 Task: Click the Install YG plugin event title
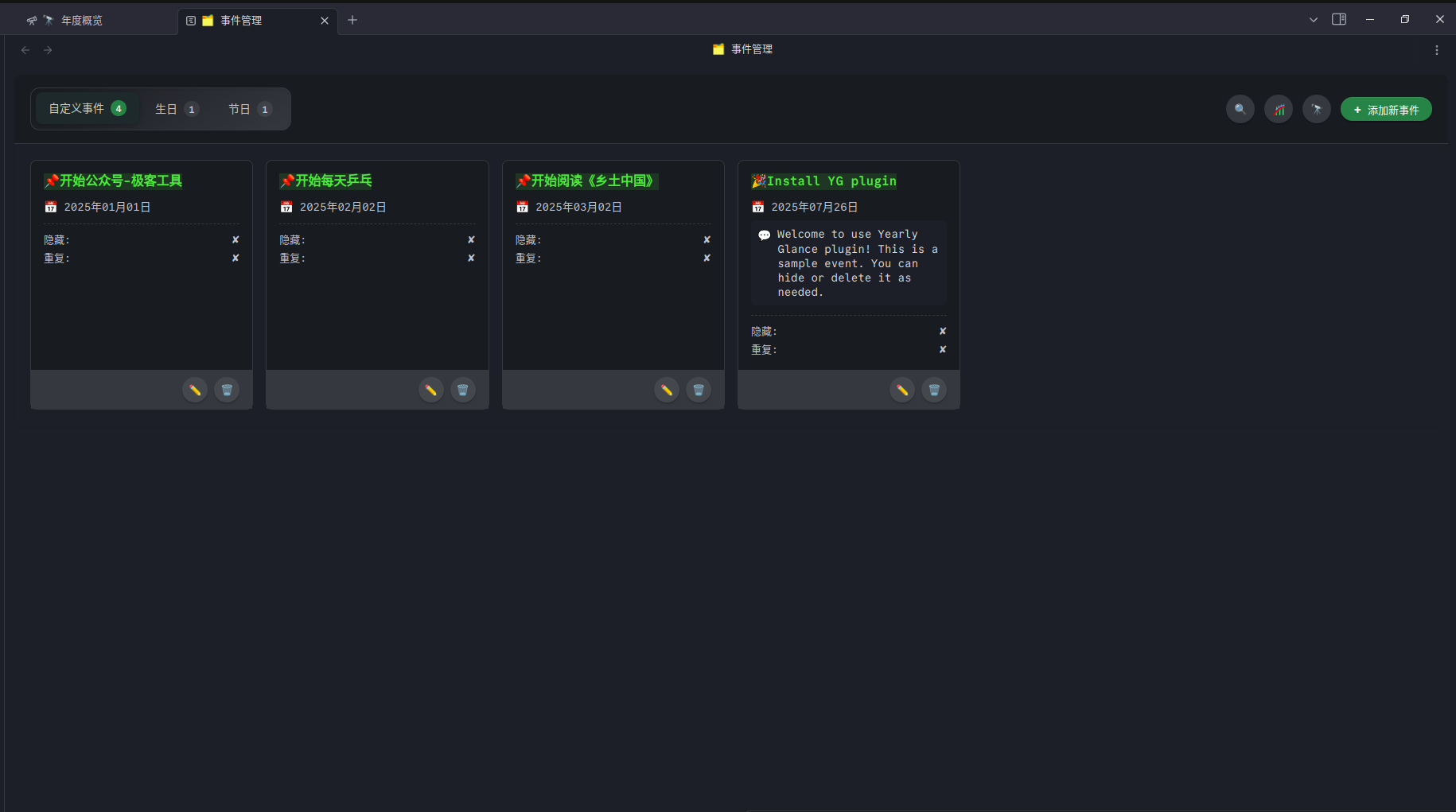(x=831, y=181)
